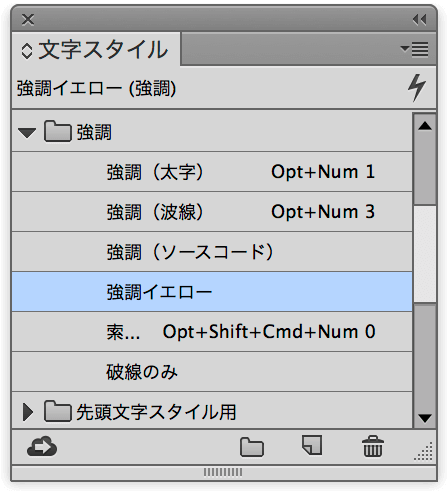
Task: Select the 強調（ソースコード） style
Action: (x=212, y=252)
